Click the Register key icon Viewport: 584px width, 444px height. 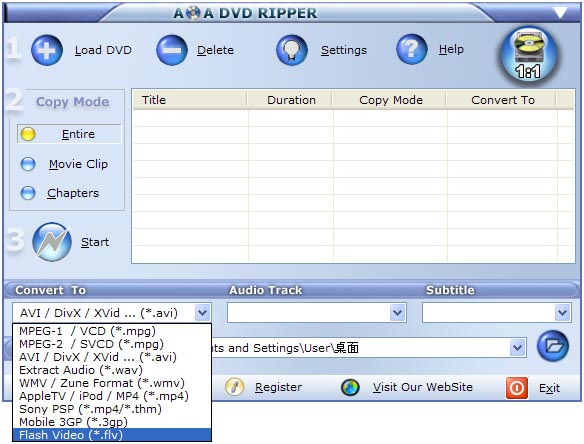[235, 387]
